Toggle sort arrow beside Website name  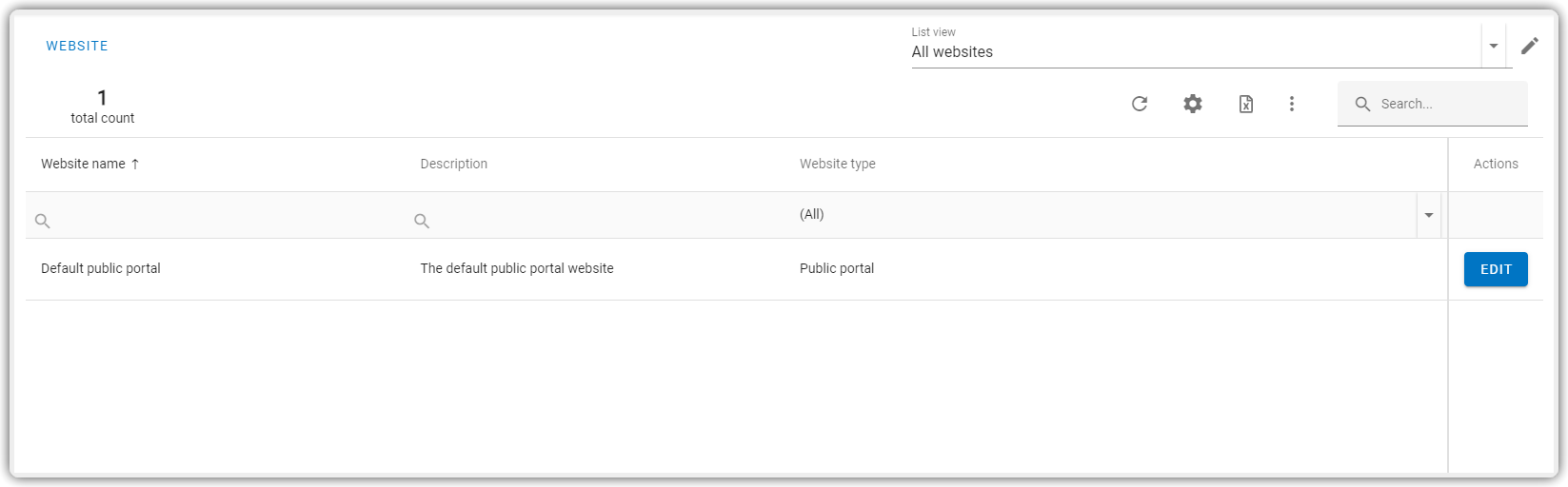coord(135,164)
